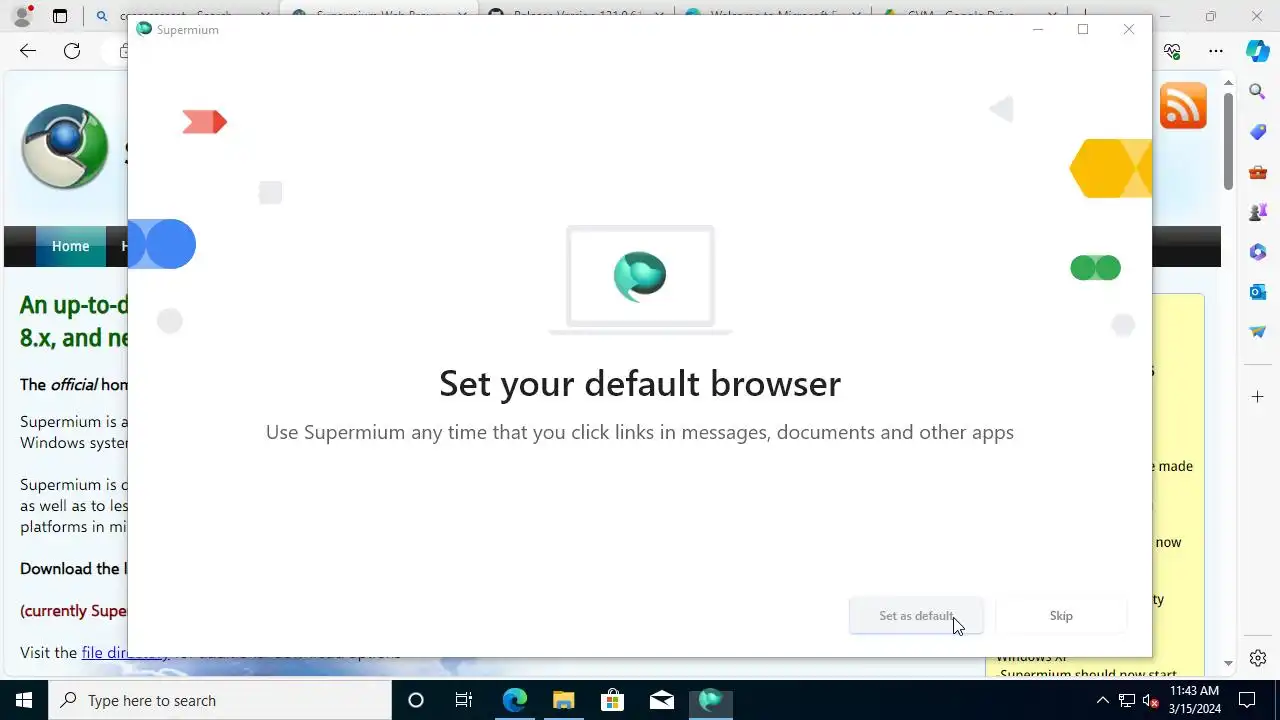The width and height of the screenshot is (1280, 720).
Task: Refresh the Edge page
Action: tap(72, 51)
